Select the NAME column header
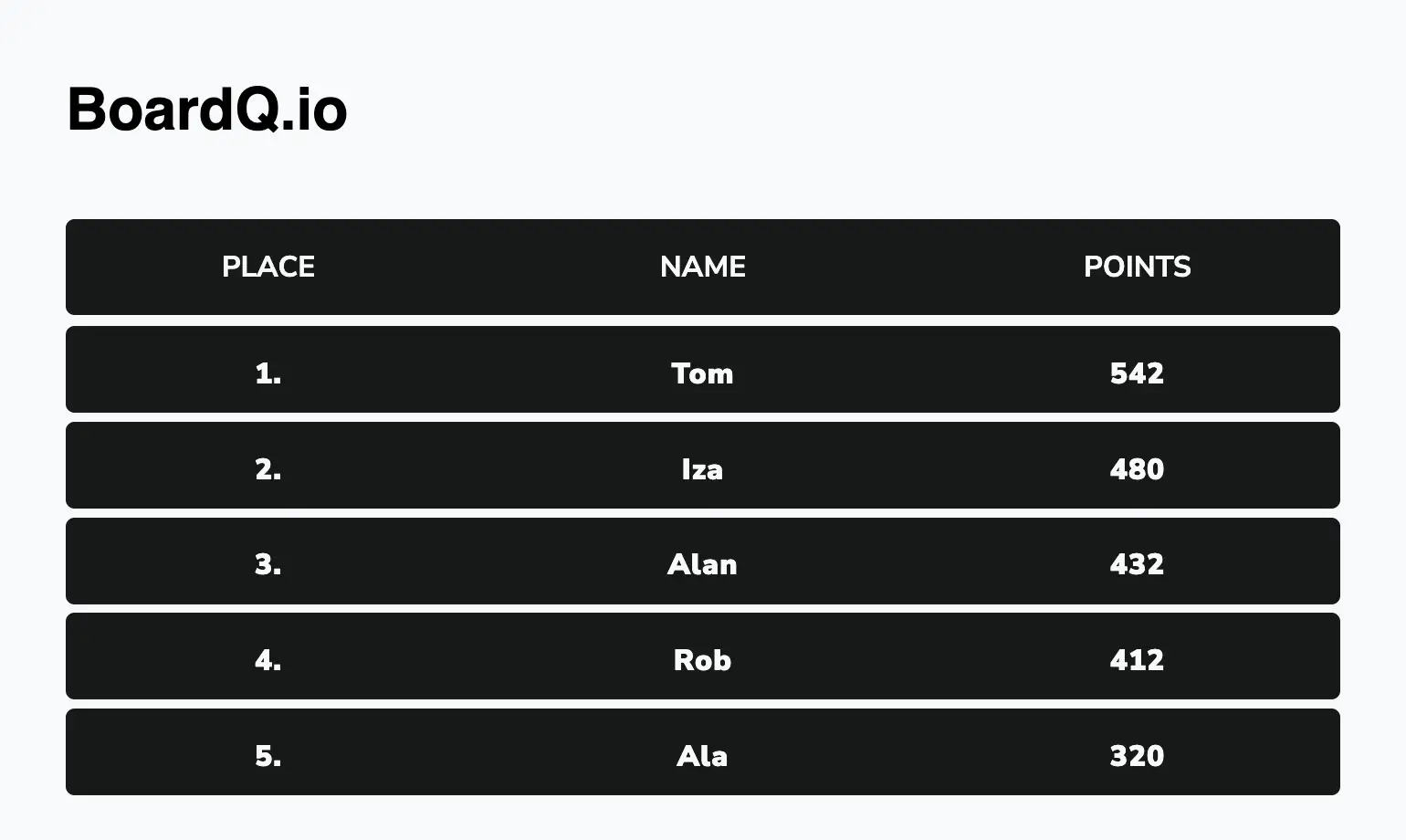The height and width of the screenshot is (840, 1406). tap(703, 267)
